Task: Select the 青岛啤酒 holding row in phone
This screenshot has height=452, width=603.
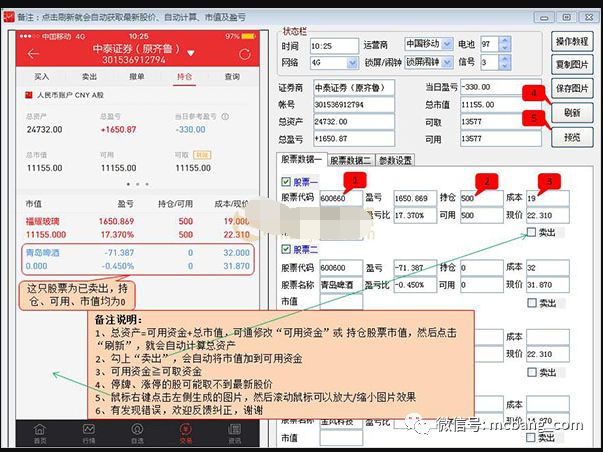Action: (138, 259)
